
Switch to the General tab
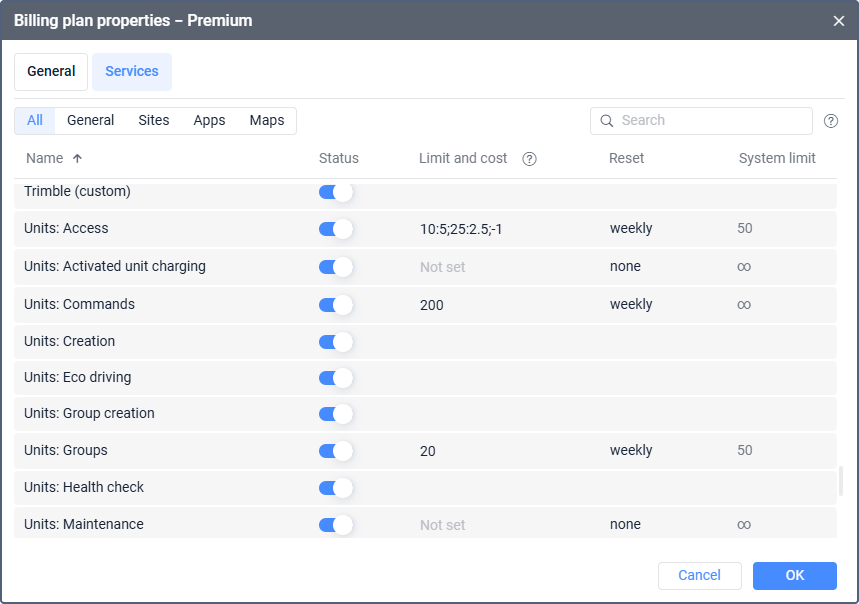tap(51, 72)
